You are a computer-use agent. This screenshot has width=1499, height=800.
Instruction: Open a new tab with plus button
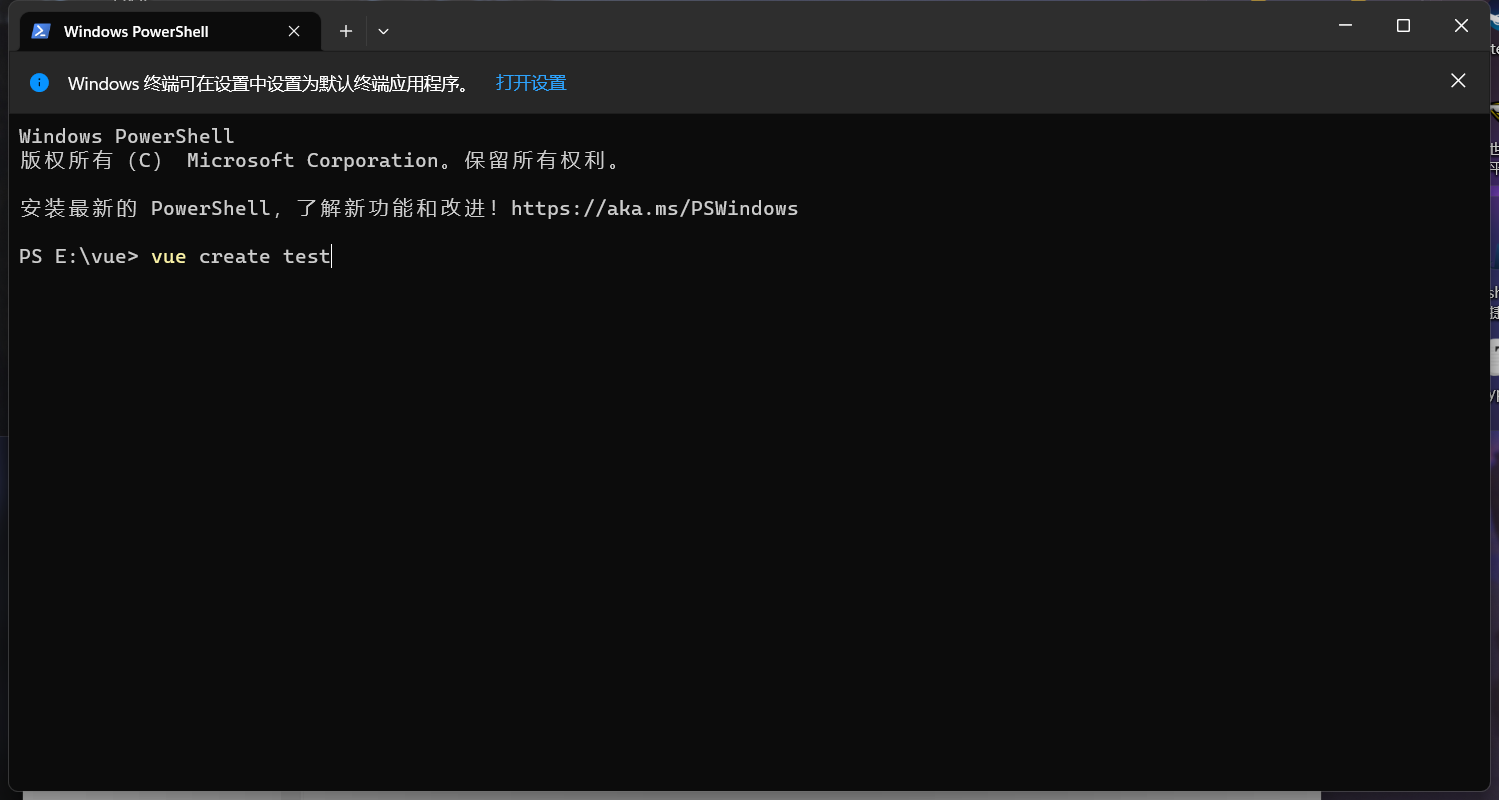[x=346, y=31]
